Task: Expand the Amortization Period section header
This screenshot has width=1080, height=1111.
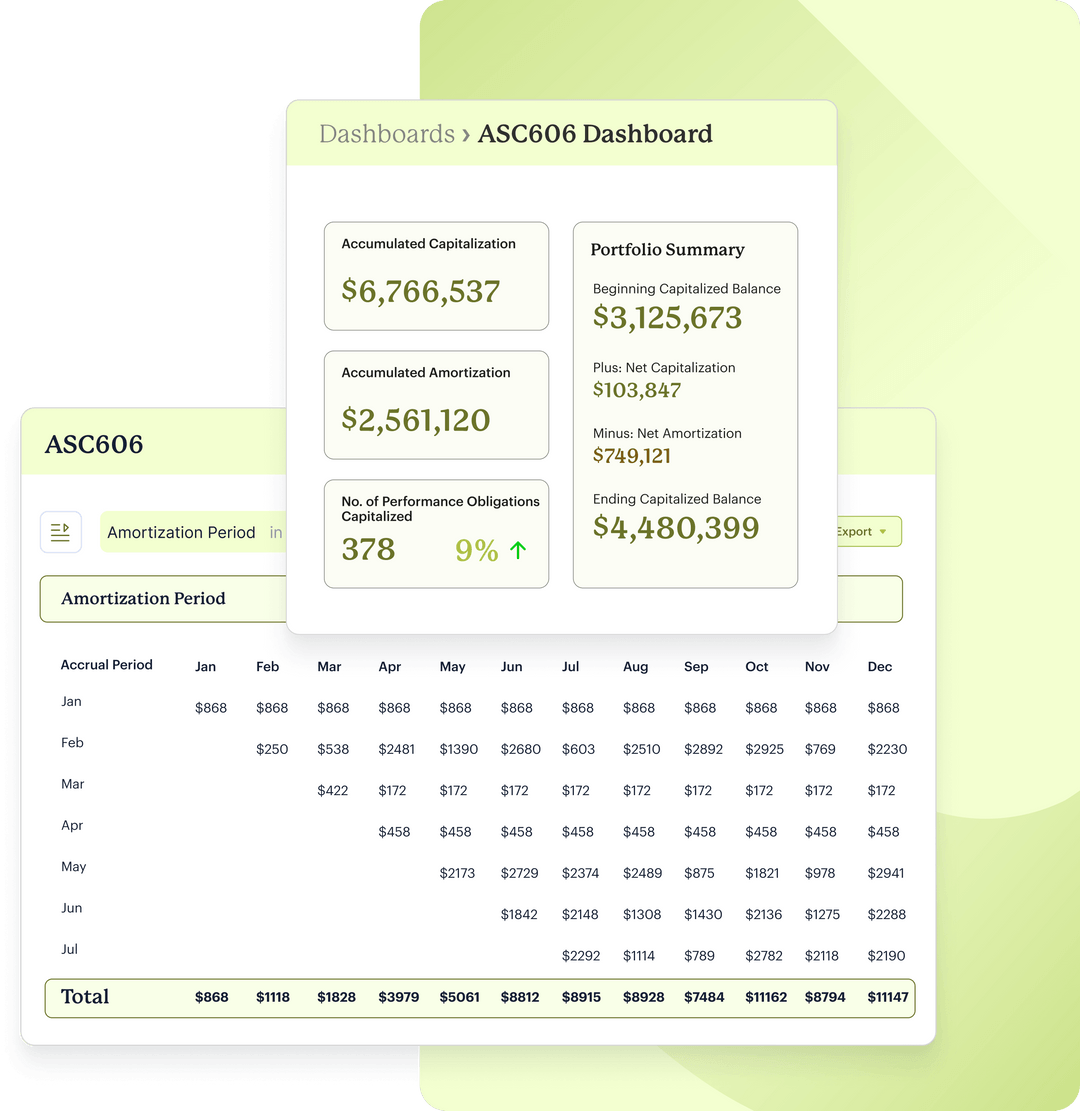Action: click(144, 598)
